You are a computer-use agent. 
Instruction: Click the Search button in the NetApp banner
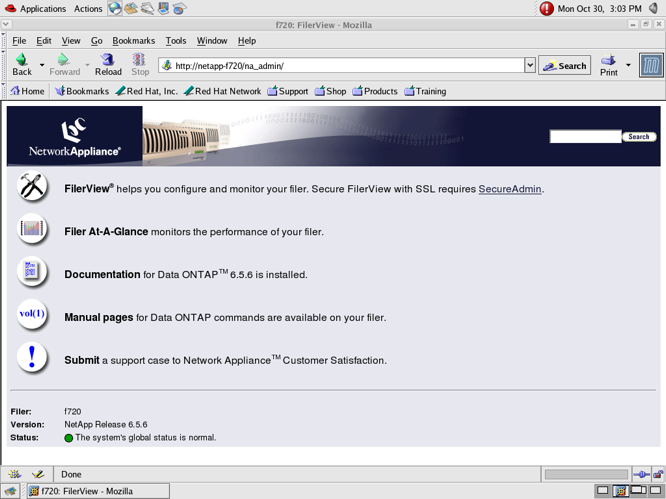coord(639,137)
